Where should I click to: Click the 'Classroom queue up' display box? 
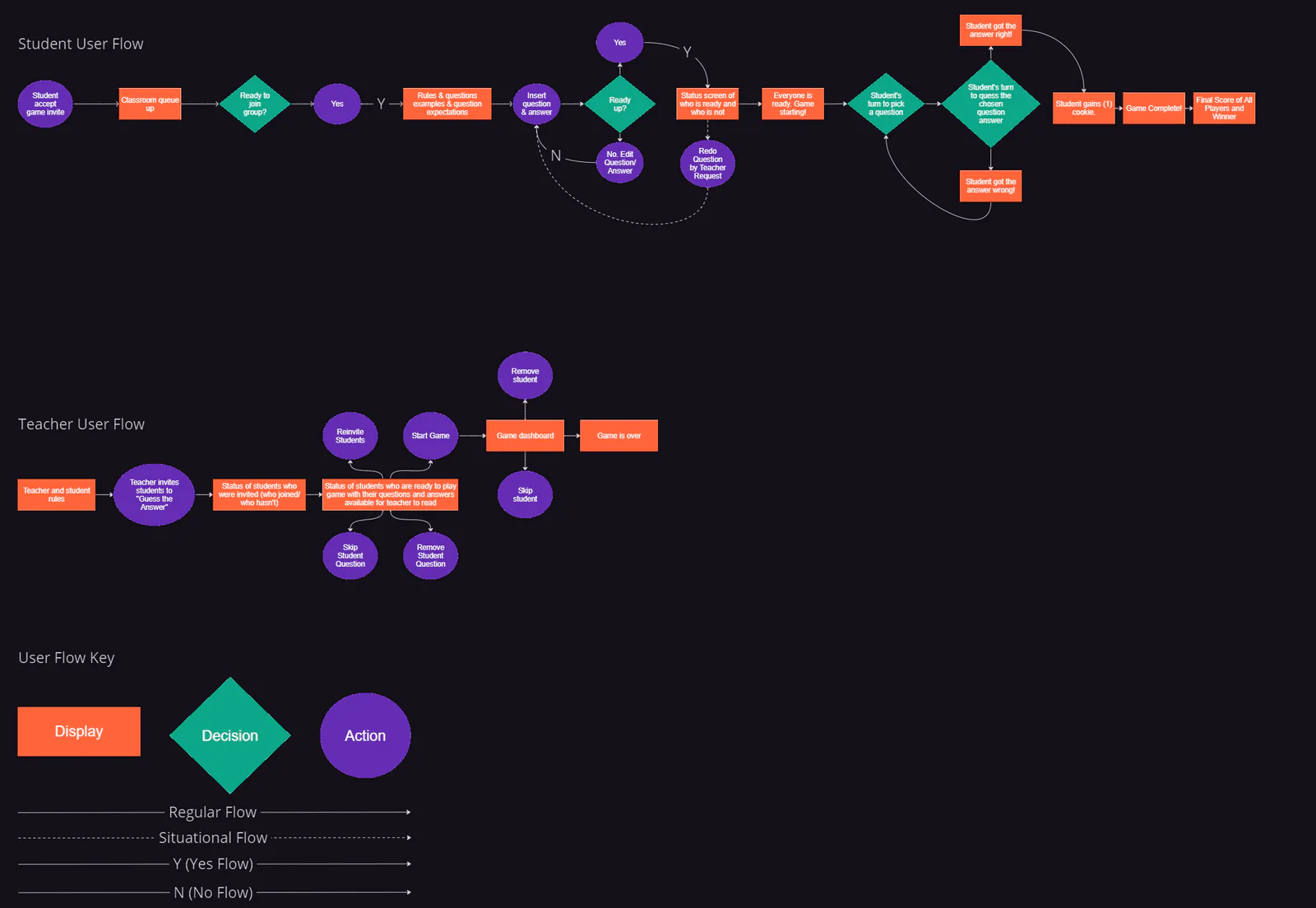[x=150, y=104]
